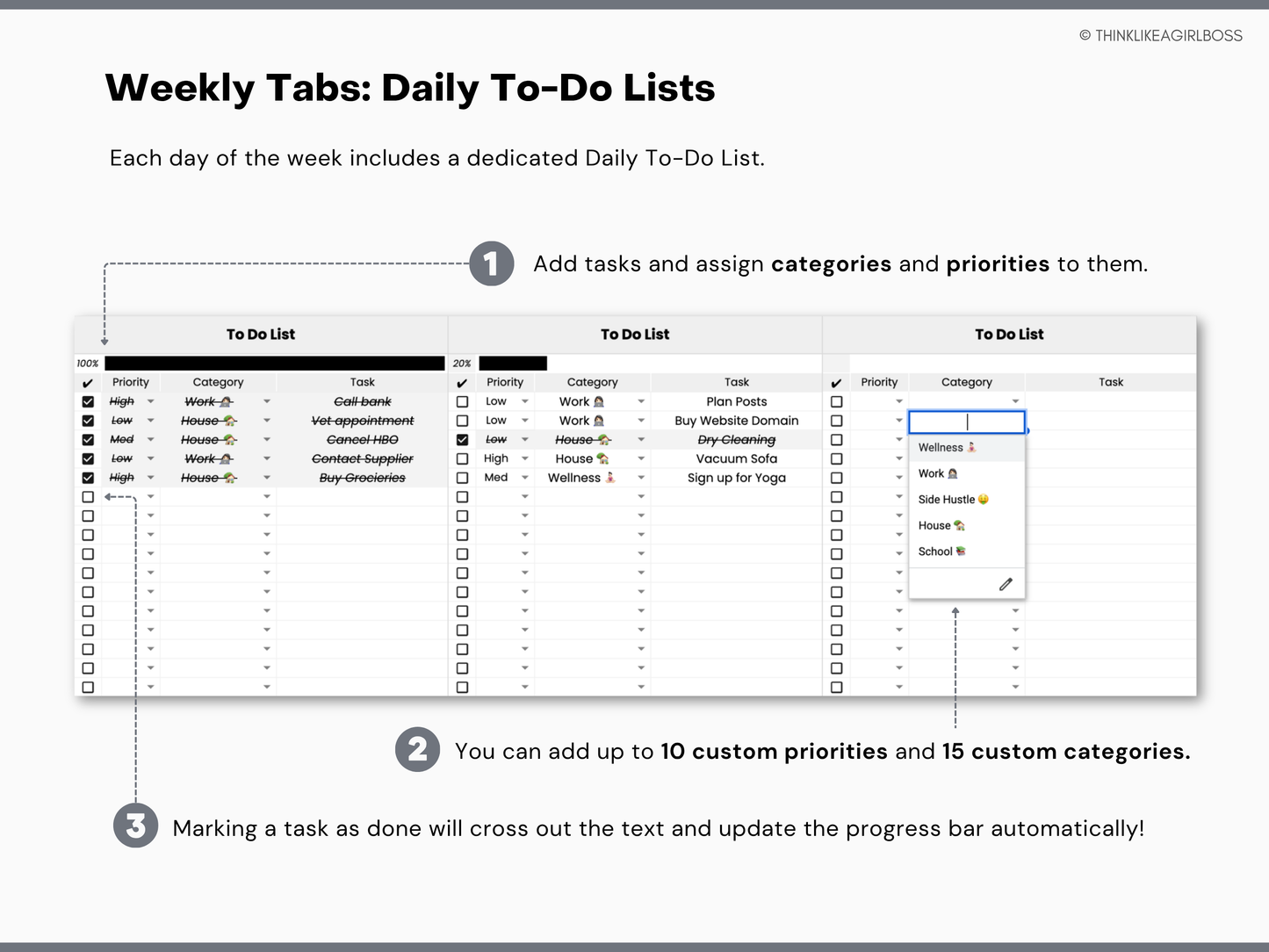Screen dimensions: 1269x952
Task: Click the THINKLIKEAGIRLBOSS credit text
Action: click(x=1160, y=35)
